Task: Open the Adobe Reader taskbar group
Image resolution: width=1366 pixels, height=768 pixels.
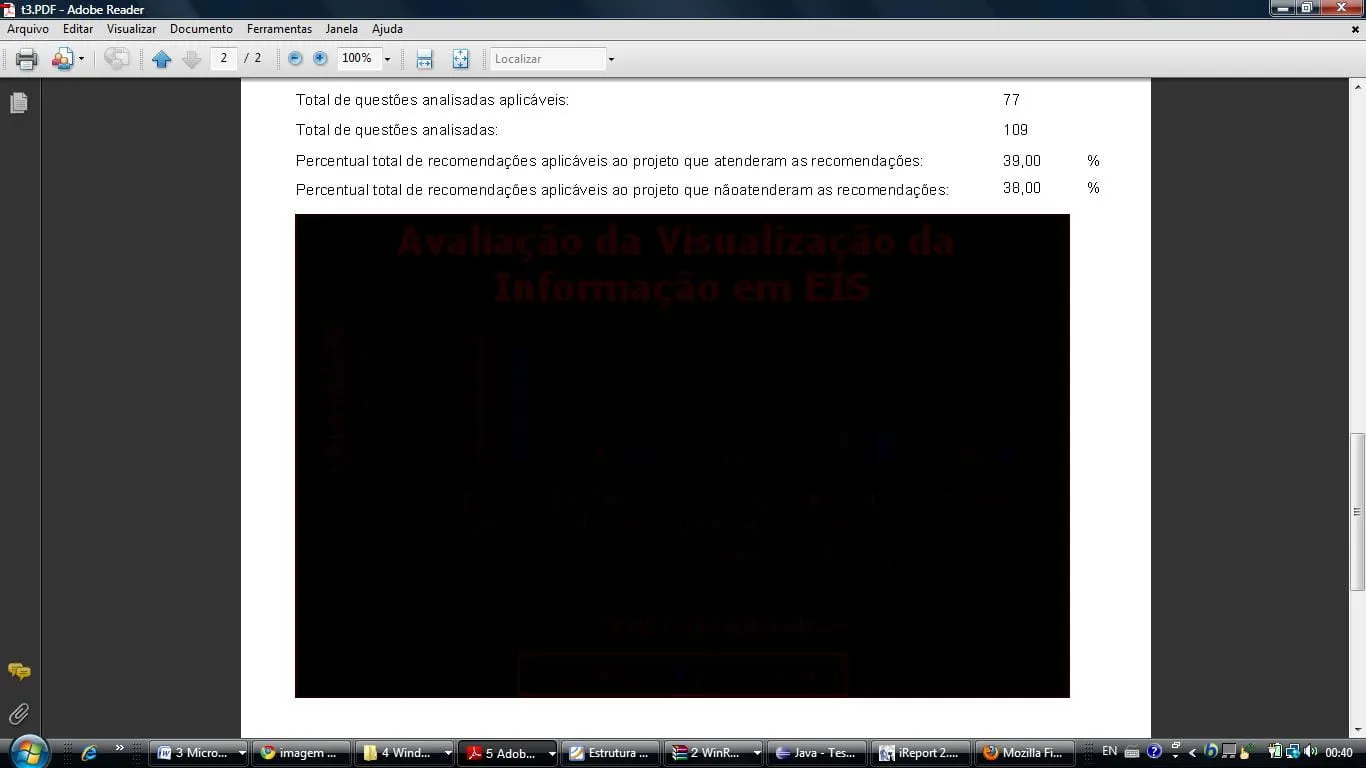Action: pyautogui.click(x=510, y=753)
